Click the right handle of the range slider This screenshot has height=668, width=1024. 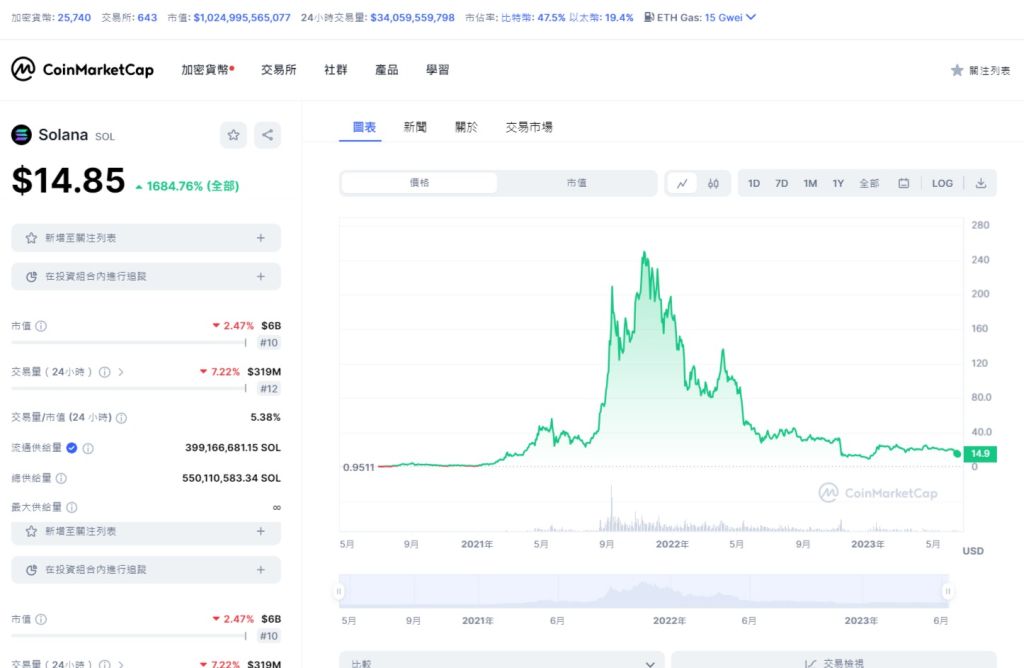pyautogui.click(x=948, y=592)
